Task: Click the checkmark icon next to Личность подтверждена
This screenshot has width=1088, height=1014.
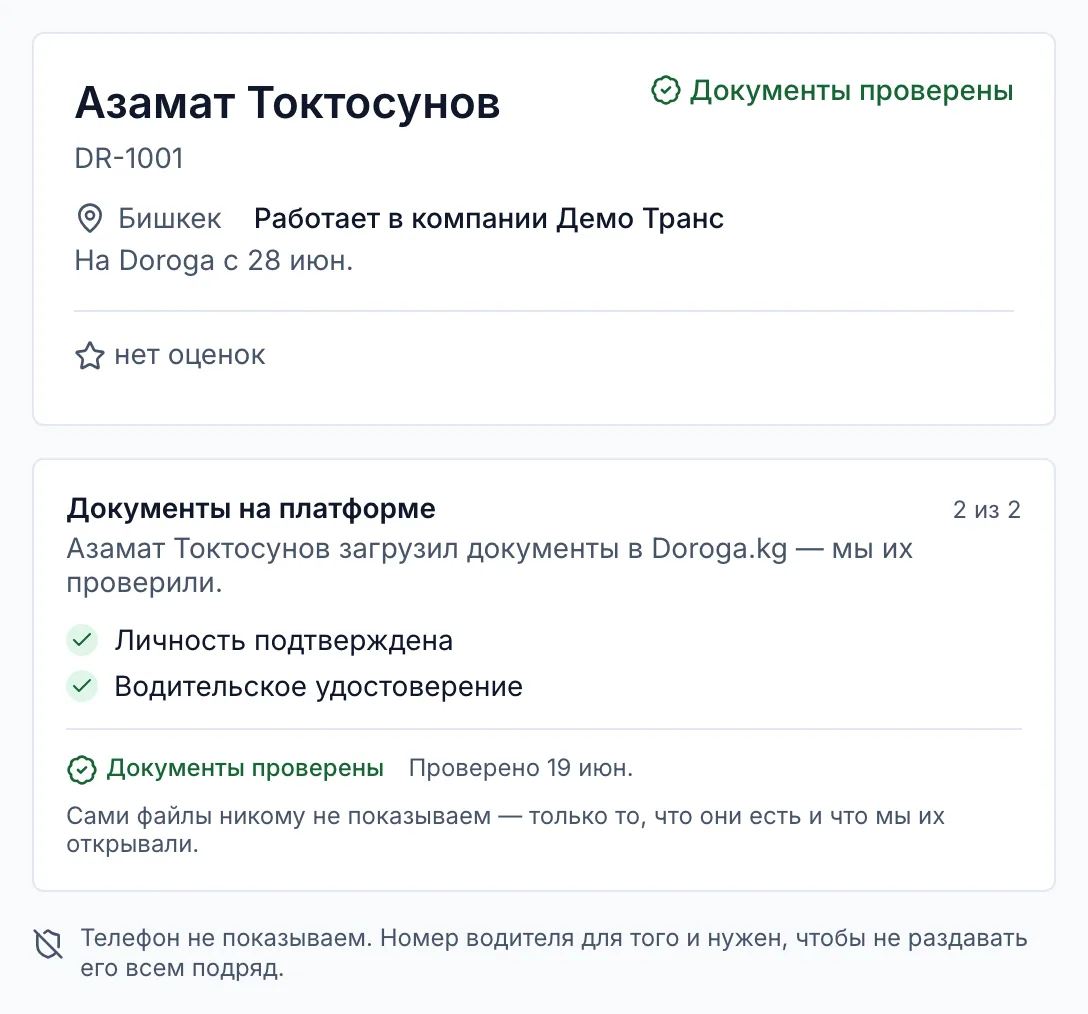Action: click(x=82, y=640)
